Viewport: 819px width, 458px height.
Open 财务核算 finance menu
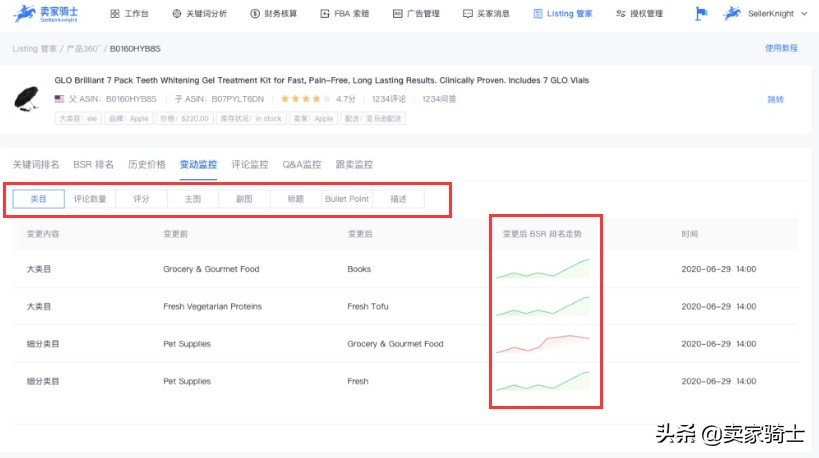tap(274, 14)
